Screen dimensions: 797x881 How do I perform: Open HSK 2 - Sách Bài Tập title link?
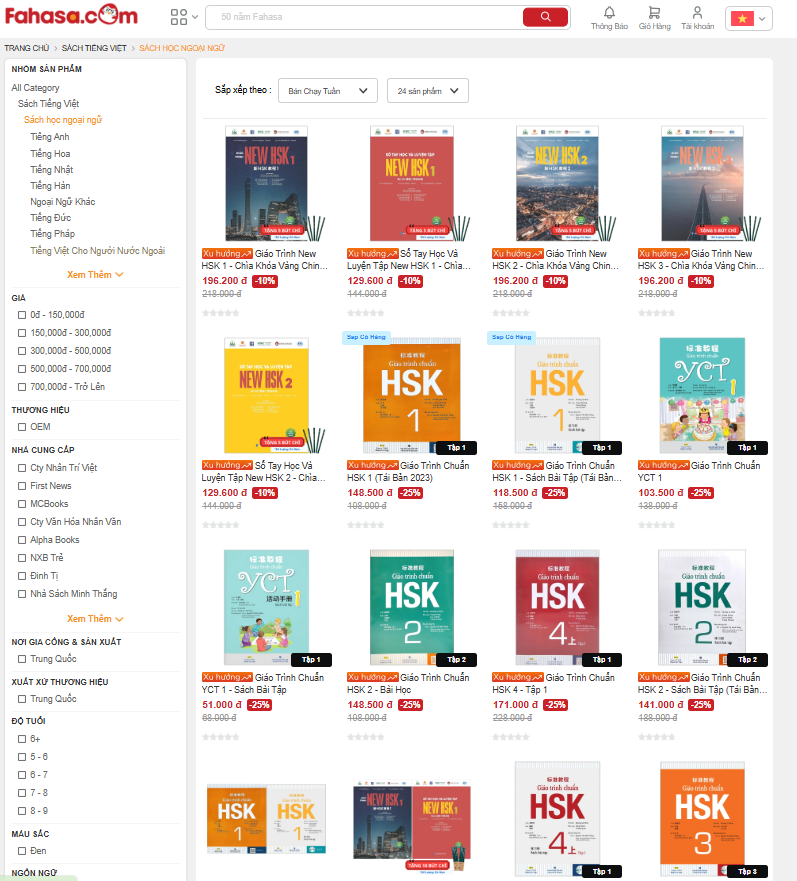point(702,683)
